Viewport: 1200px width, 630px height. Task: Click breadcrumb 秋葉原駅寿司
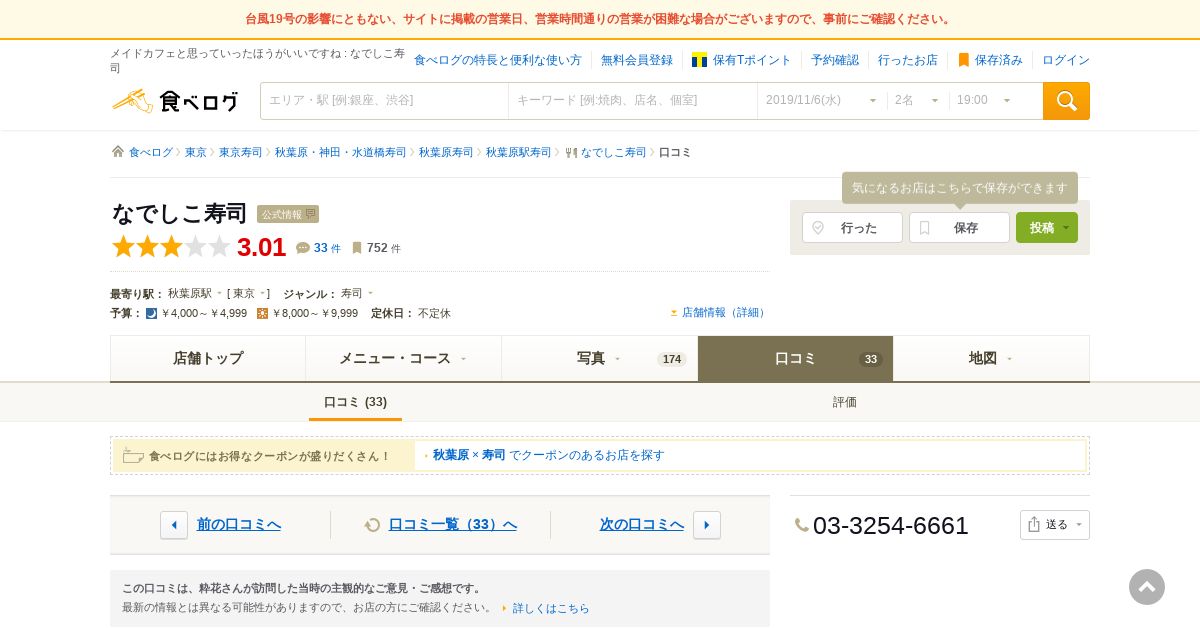518,152
